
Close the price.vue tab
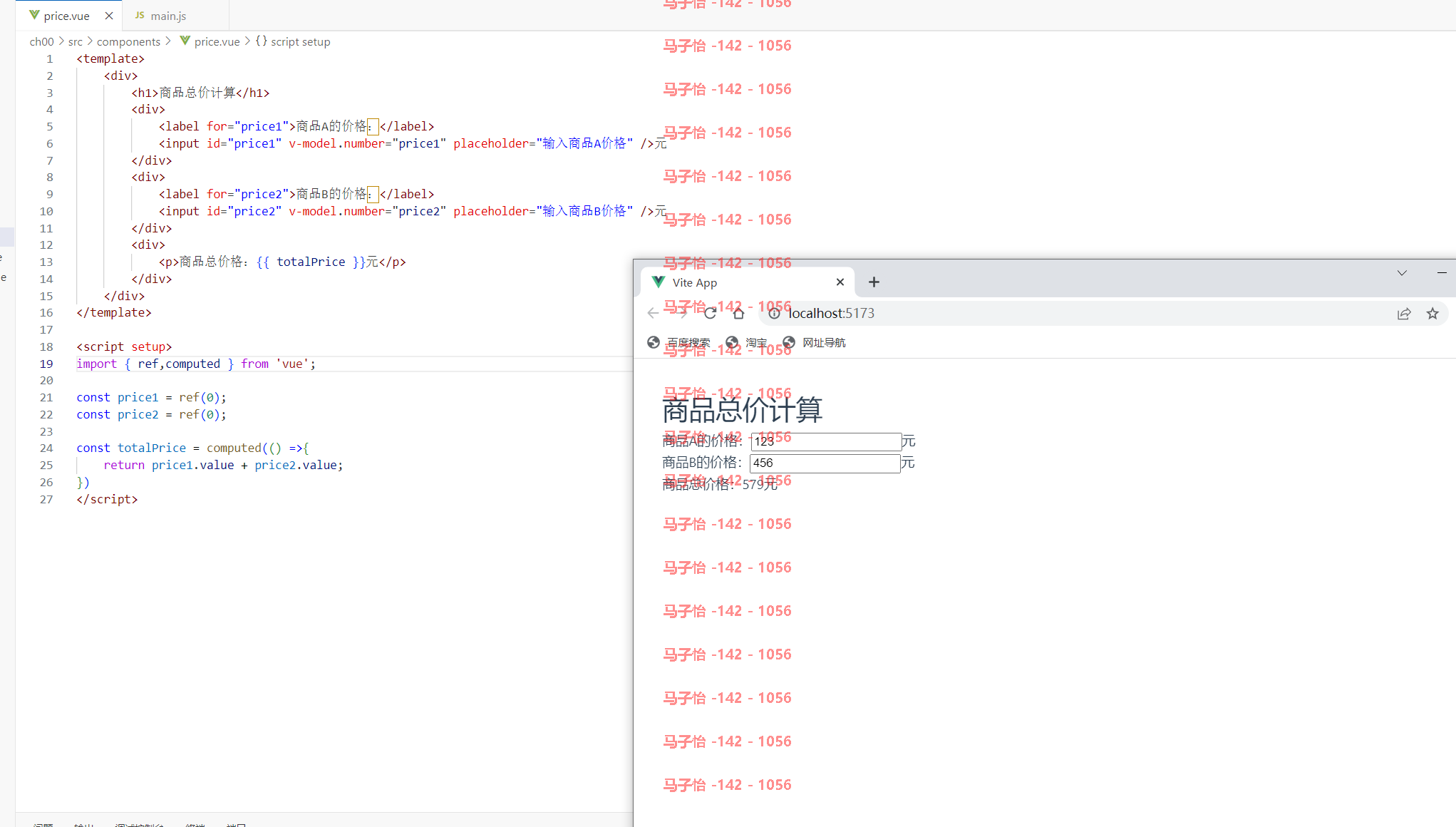pyautogui.click(x=109, y=16)
